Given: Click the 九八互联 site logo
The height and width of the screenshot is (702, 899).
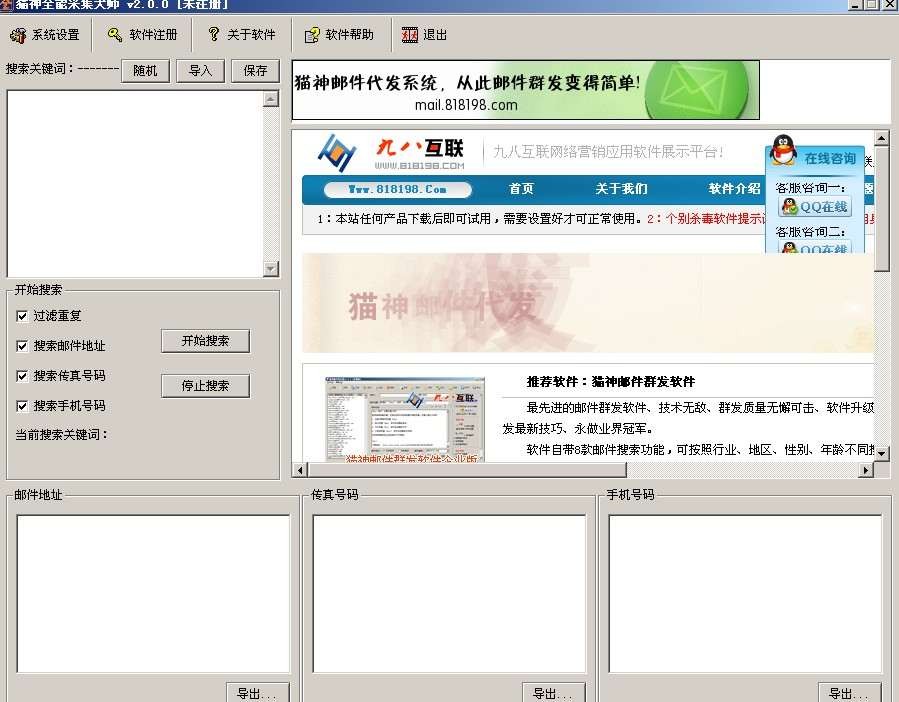Looking at the screenshot, I should point(391,153).
